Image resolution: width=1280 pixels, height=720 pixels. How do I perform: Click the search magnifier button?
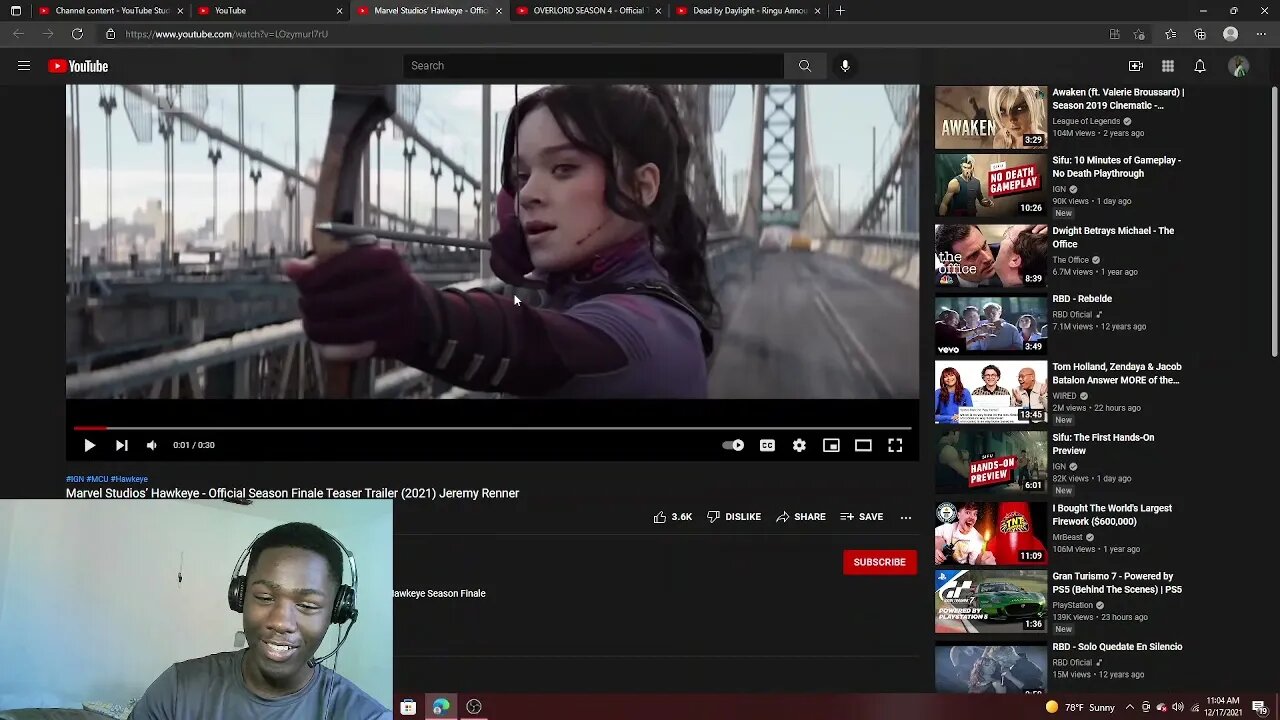coord(804,66)
